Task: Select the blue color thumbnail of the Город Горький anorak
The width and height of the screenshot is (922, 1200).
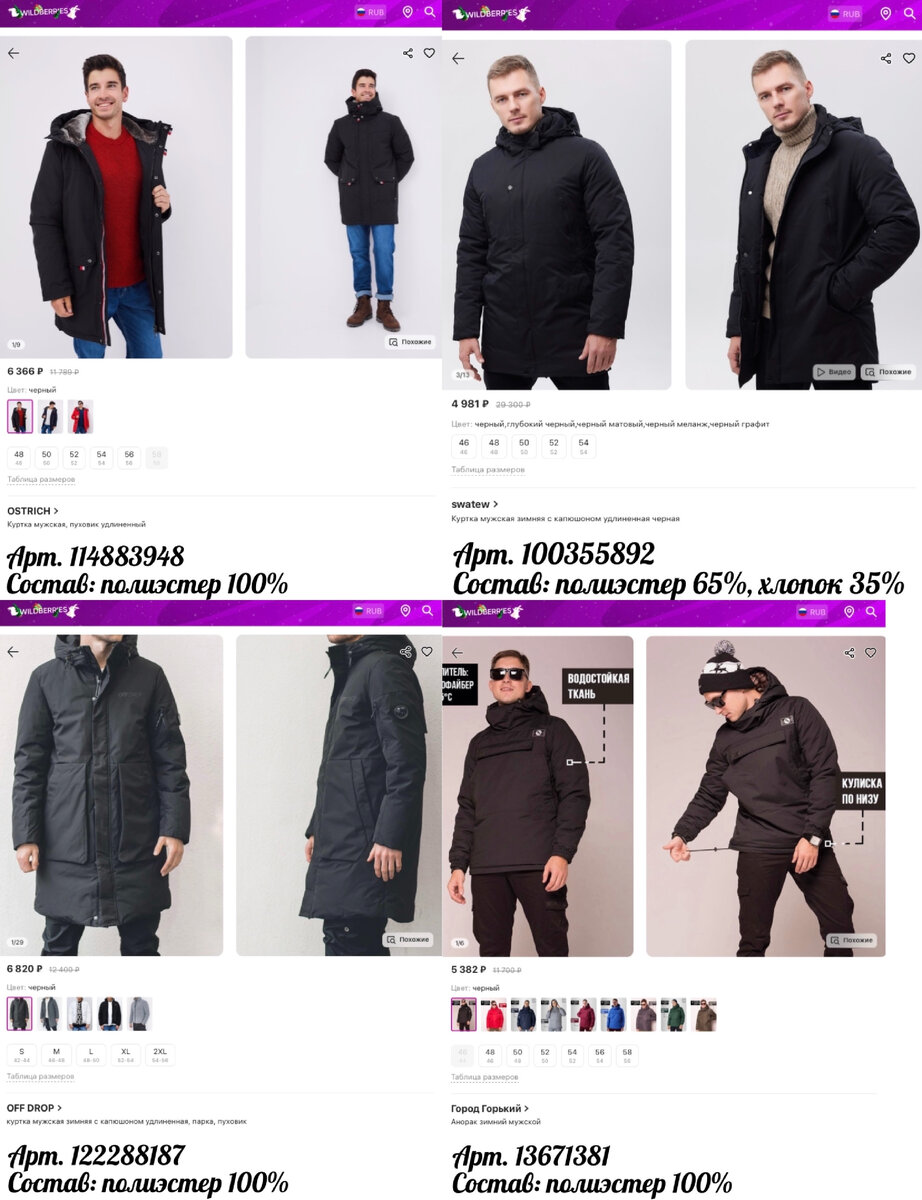Action: coord(613,1014)
